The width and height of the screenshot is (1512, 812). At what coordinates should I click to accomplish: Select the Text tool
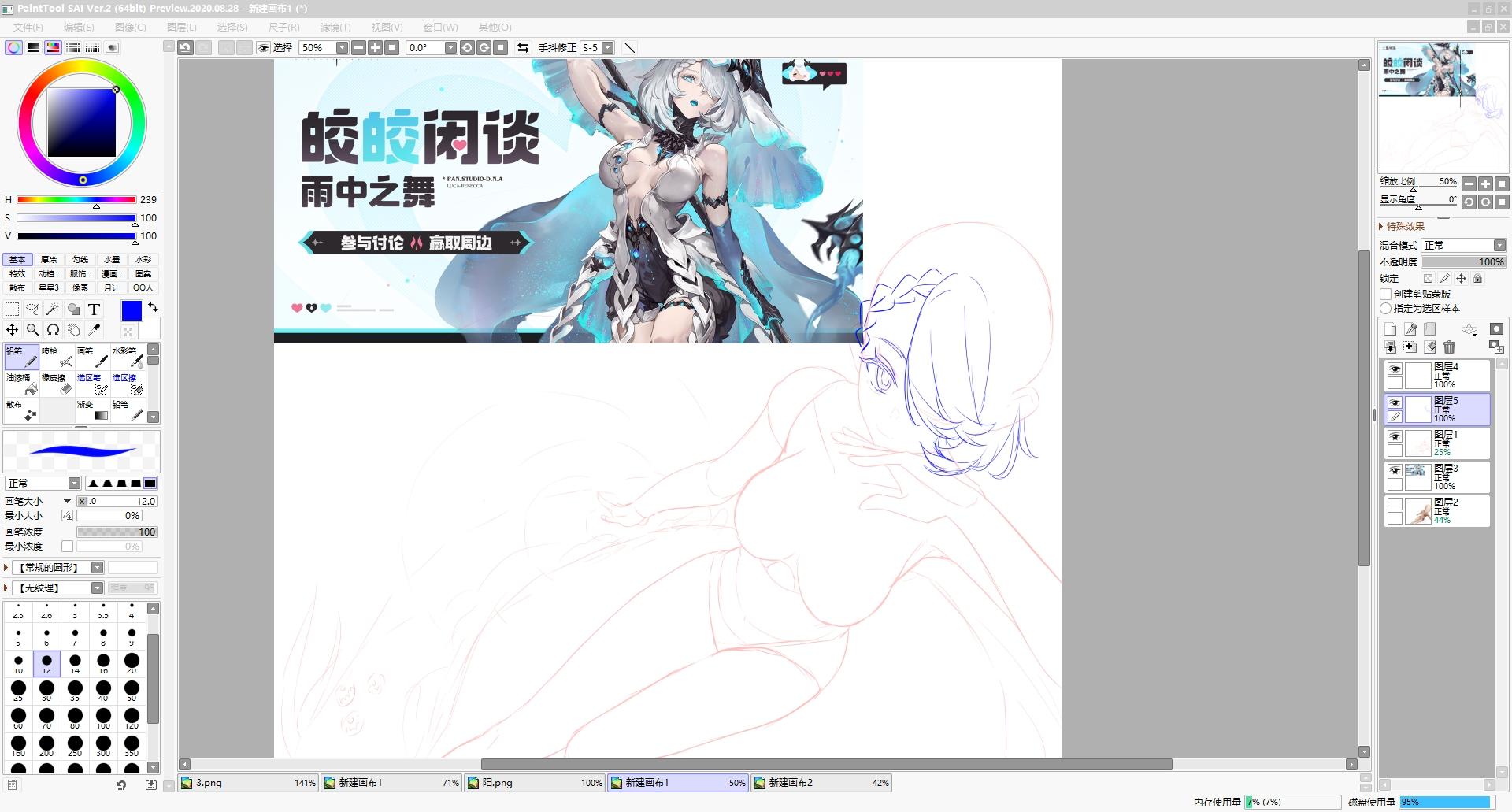[94, 310]
